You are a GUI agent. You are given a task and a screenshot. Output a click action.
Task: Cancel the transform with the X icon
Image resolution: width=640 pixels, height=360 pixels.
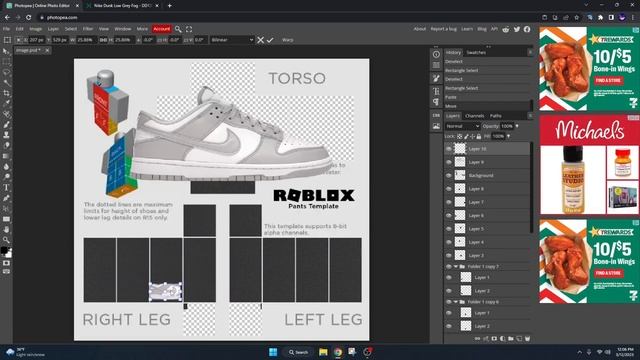[x=260, y=40]
